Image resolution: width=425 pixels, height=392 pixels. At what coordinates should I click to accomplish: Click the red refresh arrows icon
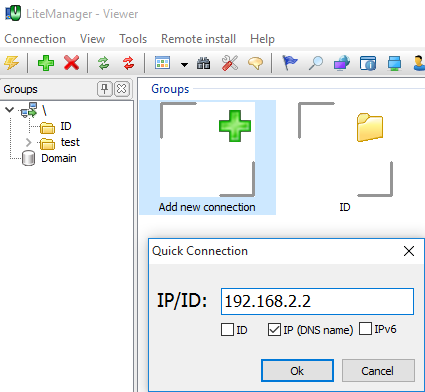point(128,63)
